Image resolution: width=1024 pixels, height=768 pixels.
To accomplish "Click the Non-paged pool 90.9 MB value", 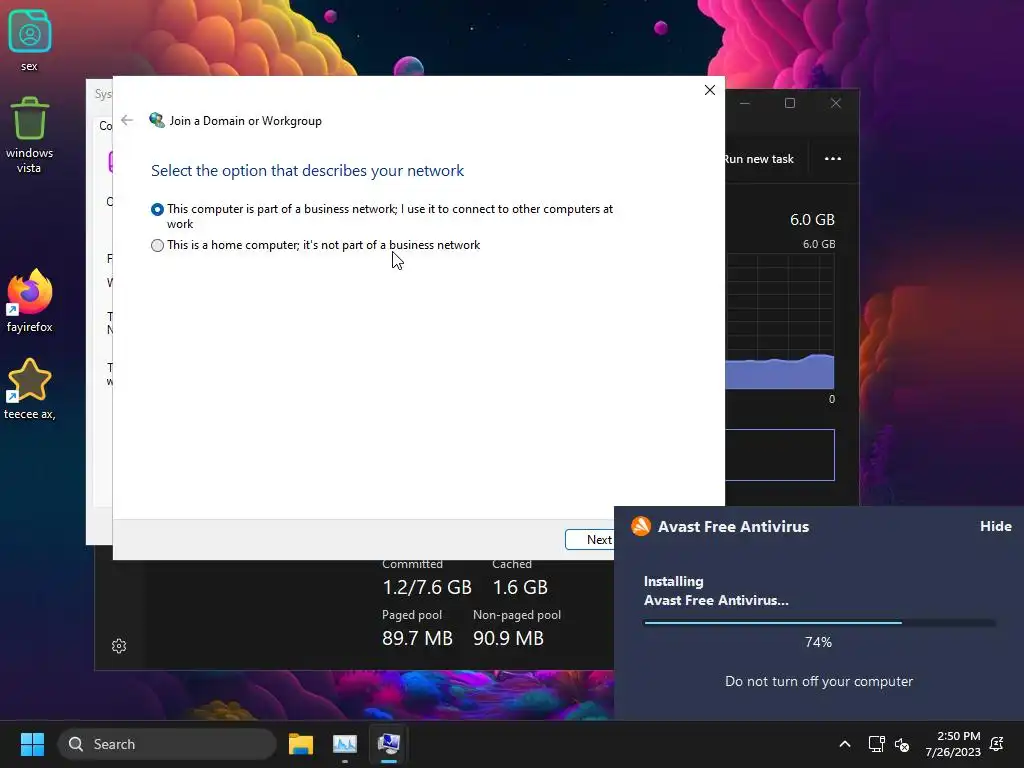I will tap(508, 638).
